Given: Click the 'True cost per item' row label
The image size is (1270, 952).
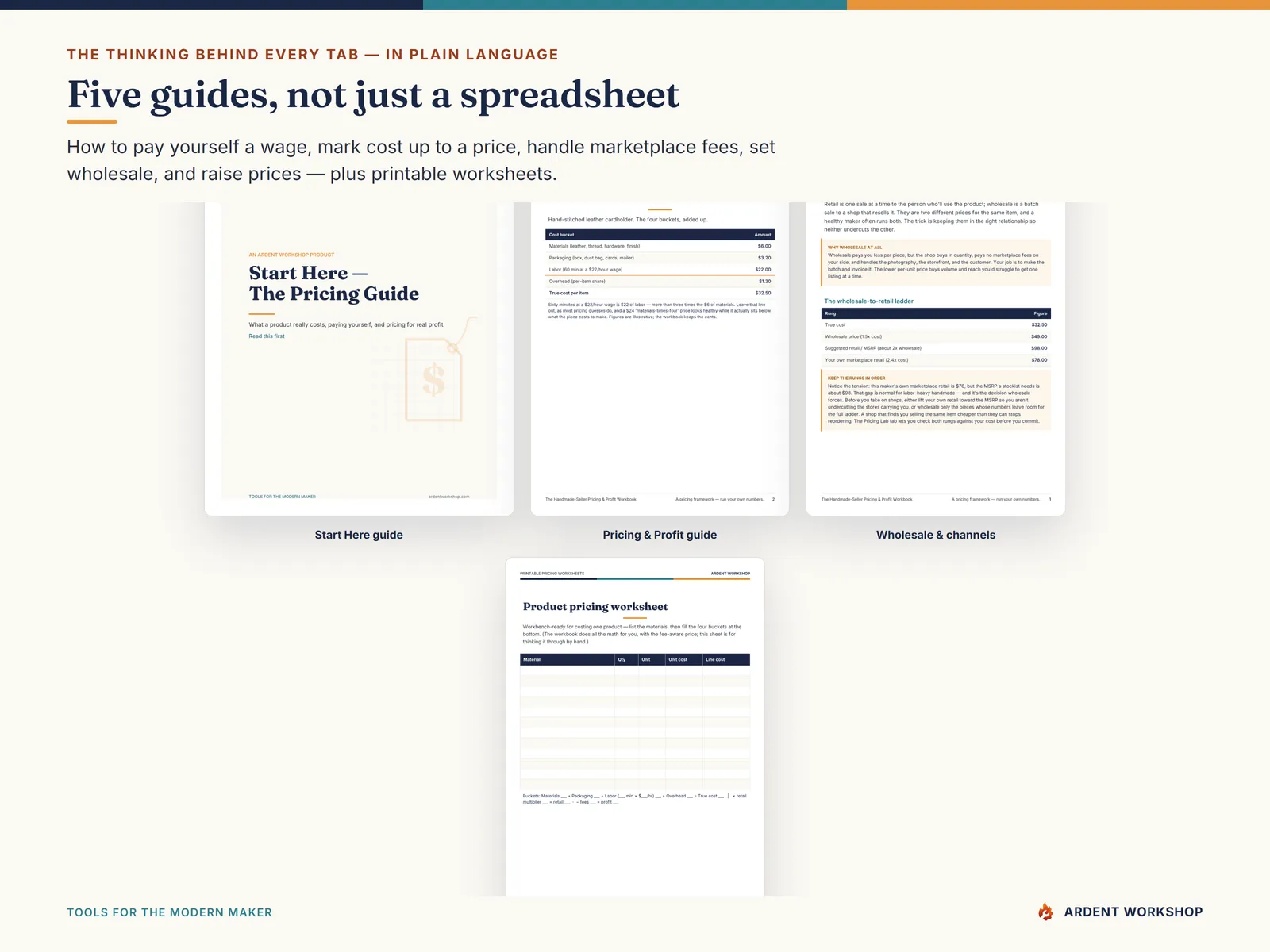Looking at the screenshot, I should coord(568,293).
